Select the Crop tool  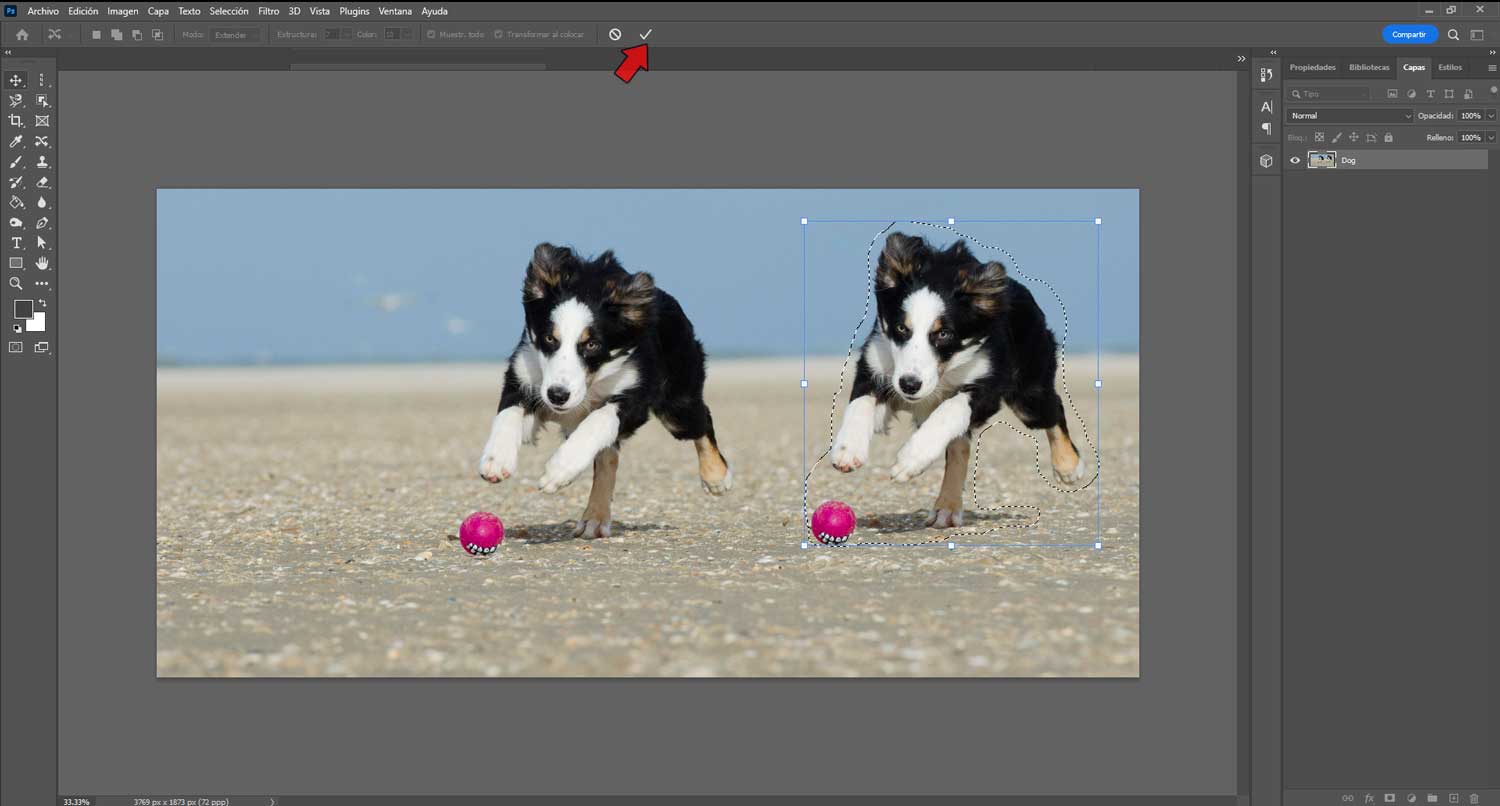point(16,121)
